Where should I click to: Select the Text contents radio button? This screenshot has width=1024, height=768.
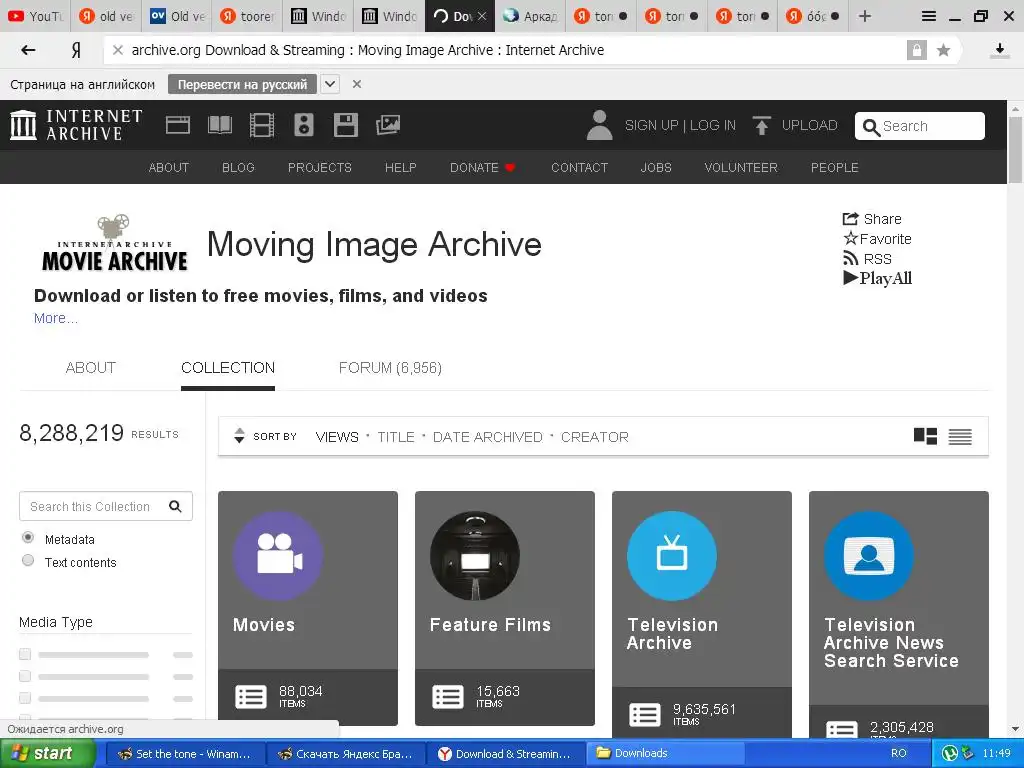coord(28,560)
